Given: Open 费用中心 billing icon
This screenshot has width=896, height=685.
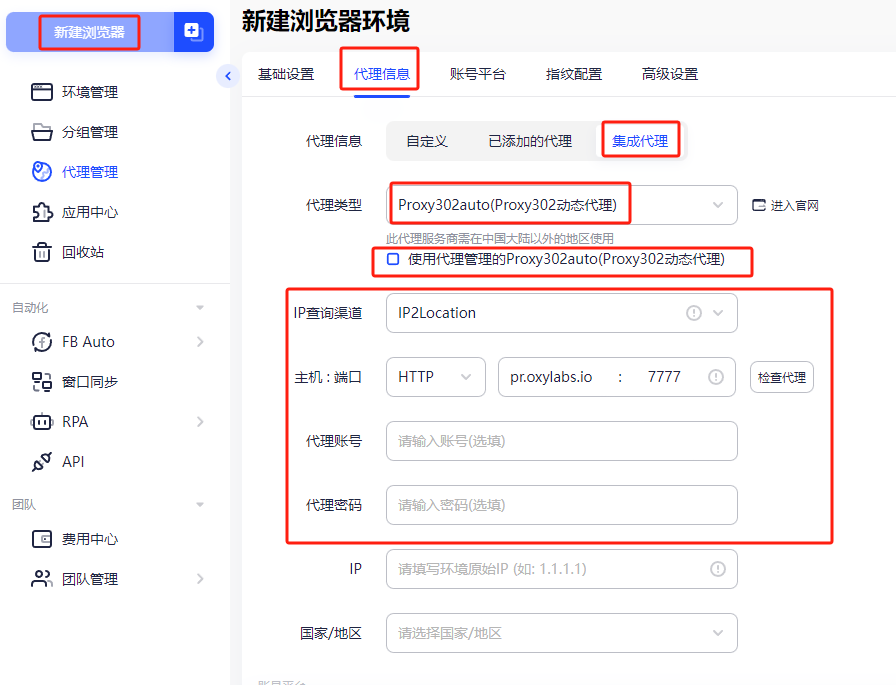Looking at the screenshot, I should pyautogui.click(x=42, y=541).
